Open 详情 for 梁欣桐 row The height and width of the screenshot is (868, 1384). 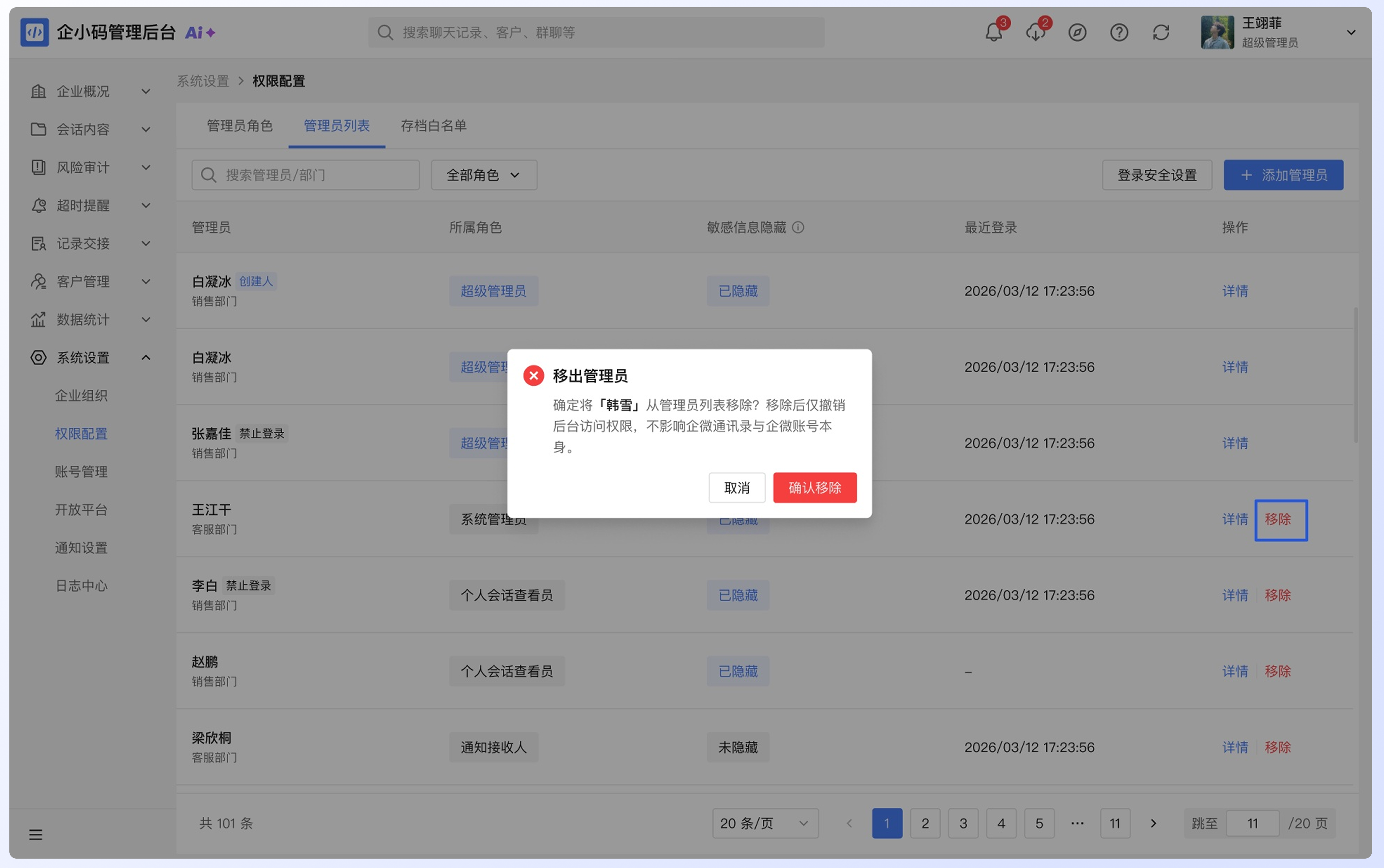pyautogui.click(x=1235, y=748)
